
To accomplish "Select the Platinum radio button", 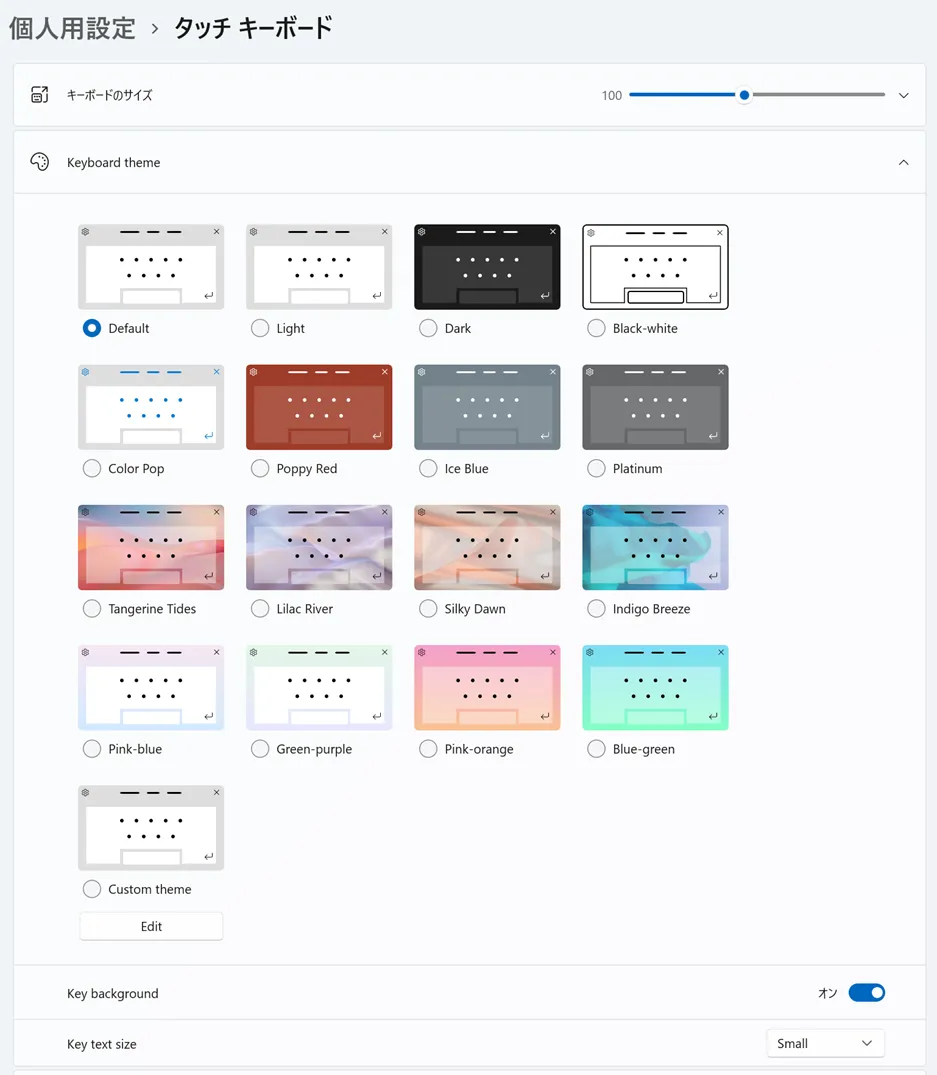I will [596, 468].
